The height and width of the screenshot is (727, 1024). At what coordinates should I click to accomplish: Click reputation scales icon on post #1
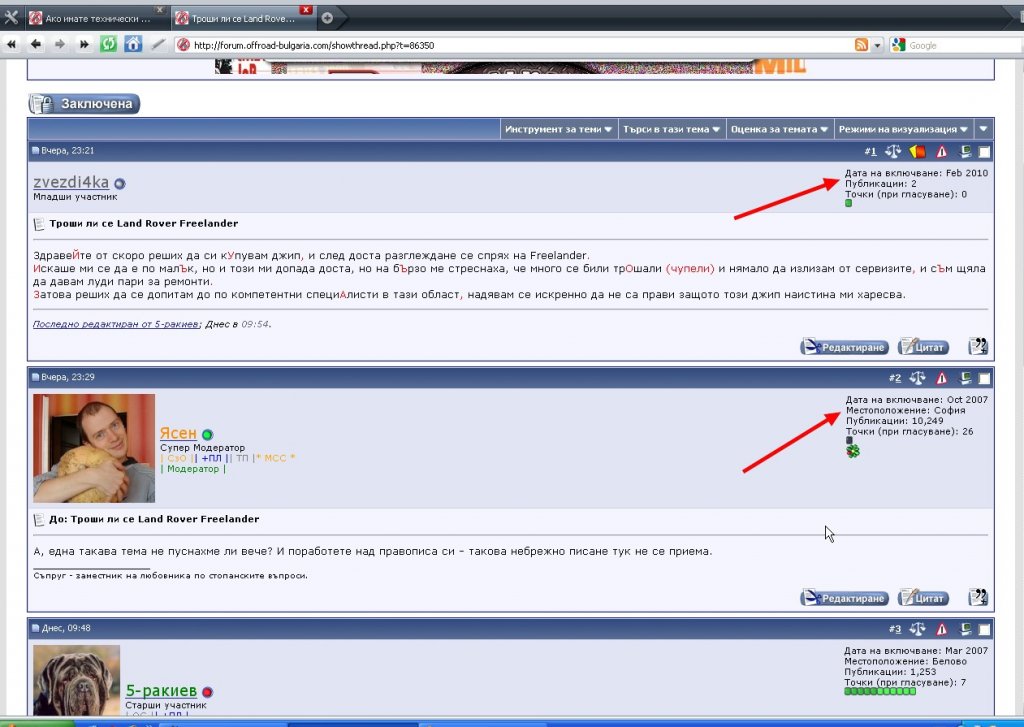pos(893,152)
